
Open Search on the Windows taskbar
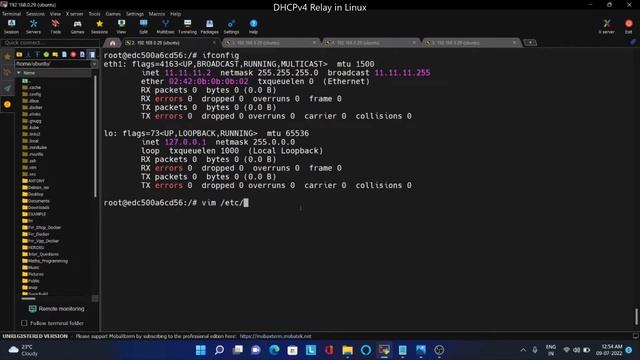[219, 350]
